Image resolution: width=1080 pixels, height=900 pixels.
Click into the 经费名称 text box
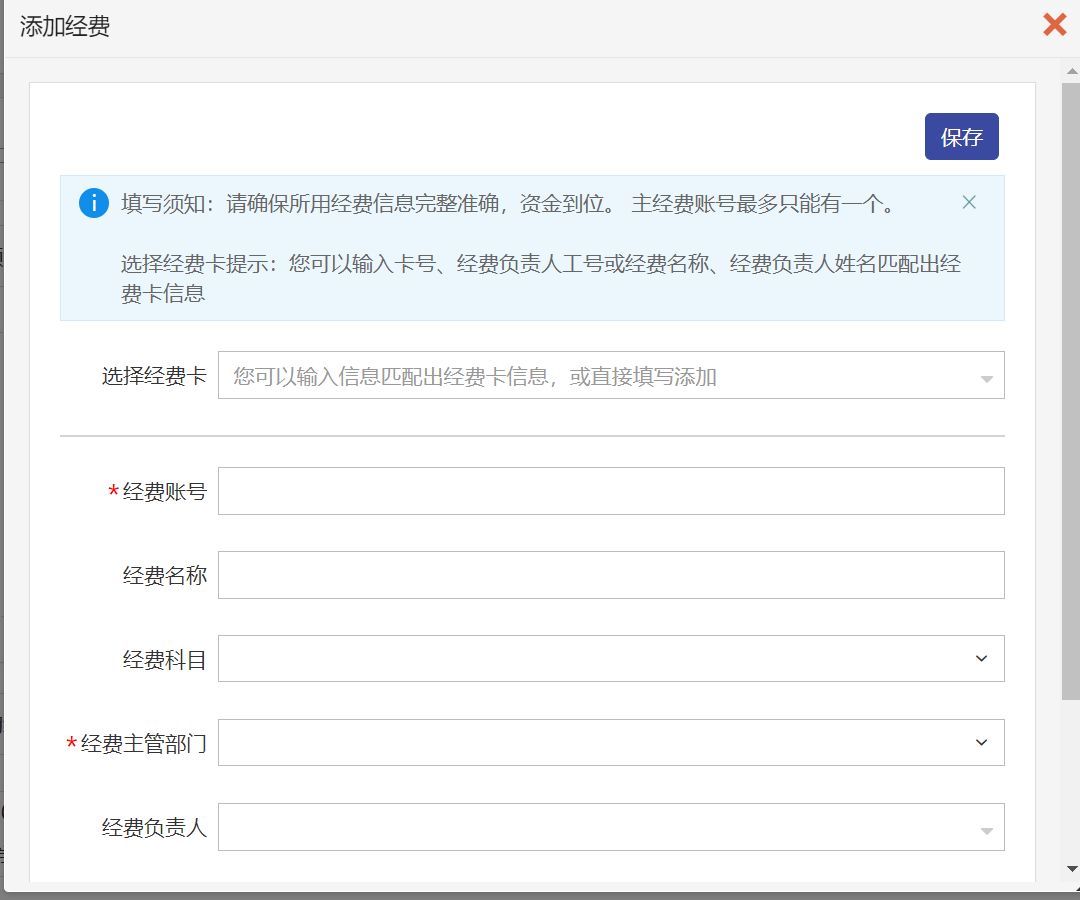[610, 575]
